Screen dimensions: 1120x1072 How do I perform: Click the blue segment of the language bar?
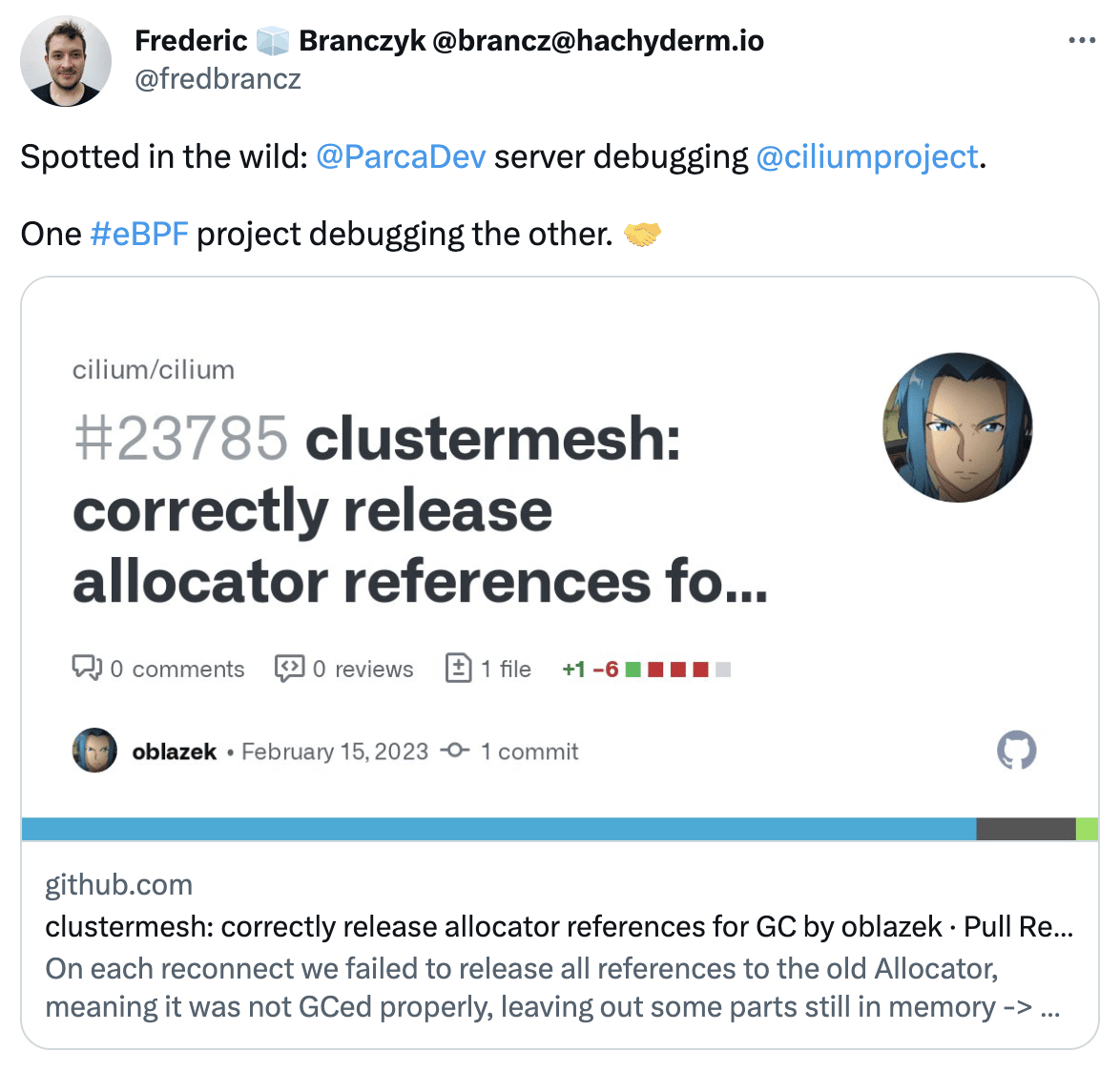coord(498,828)
